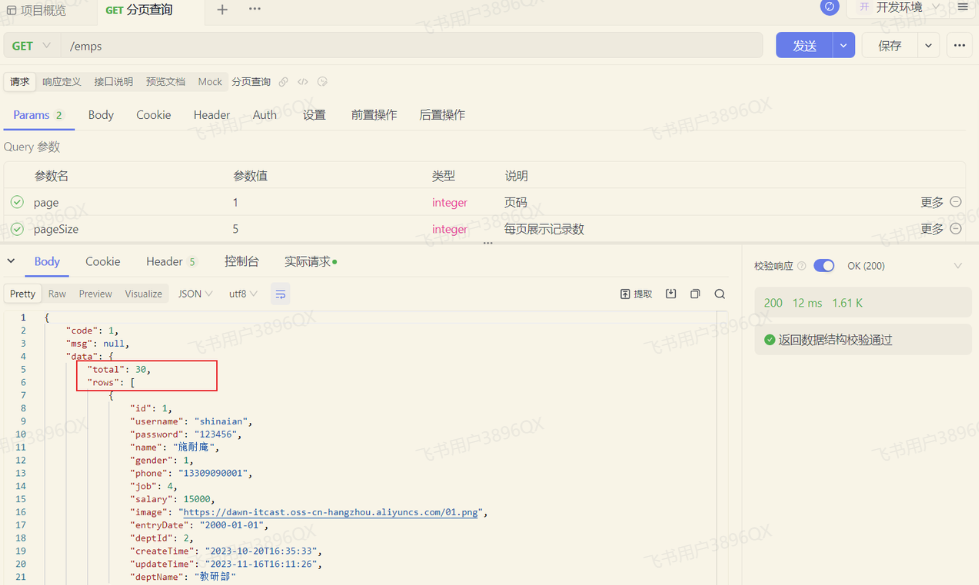The width and height of the screenshot is (979, 585).
Task: Click the circular icon after the code icon
Action: (x=322, y=82)
